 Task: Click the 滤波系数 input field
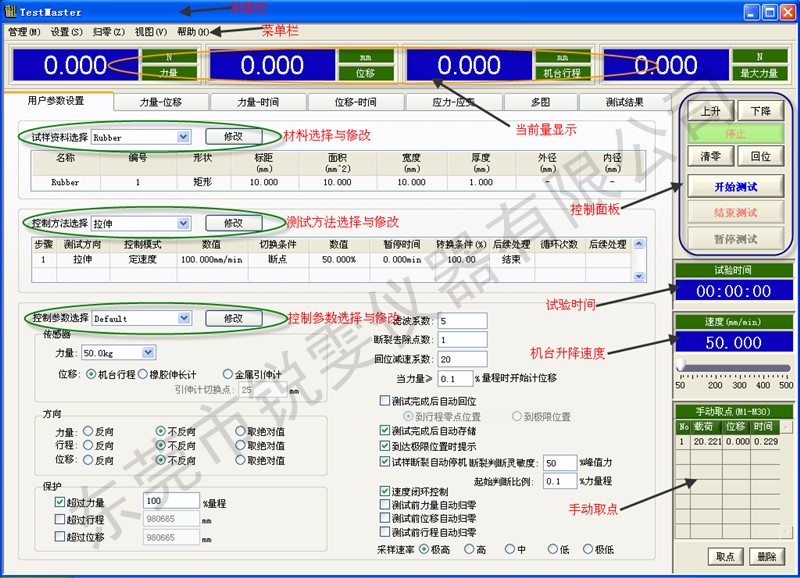(462, 321)
